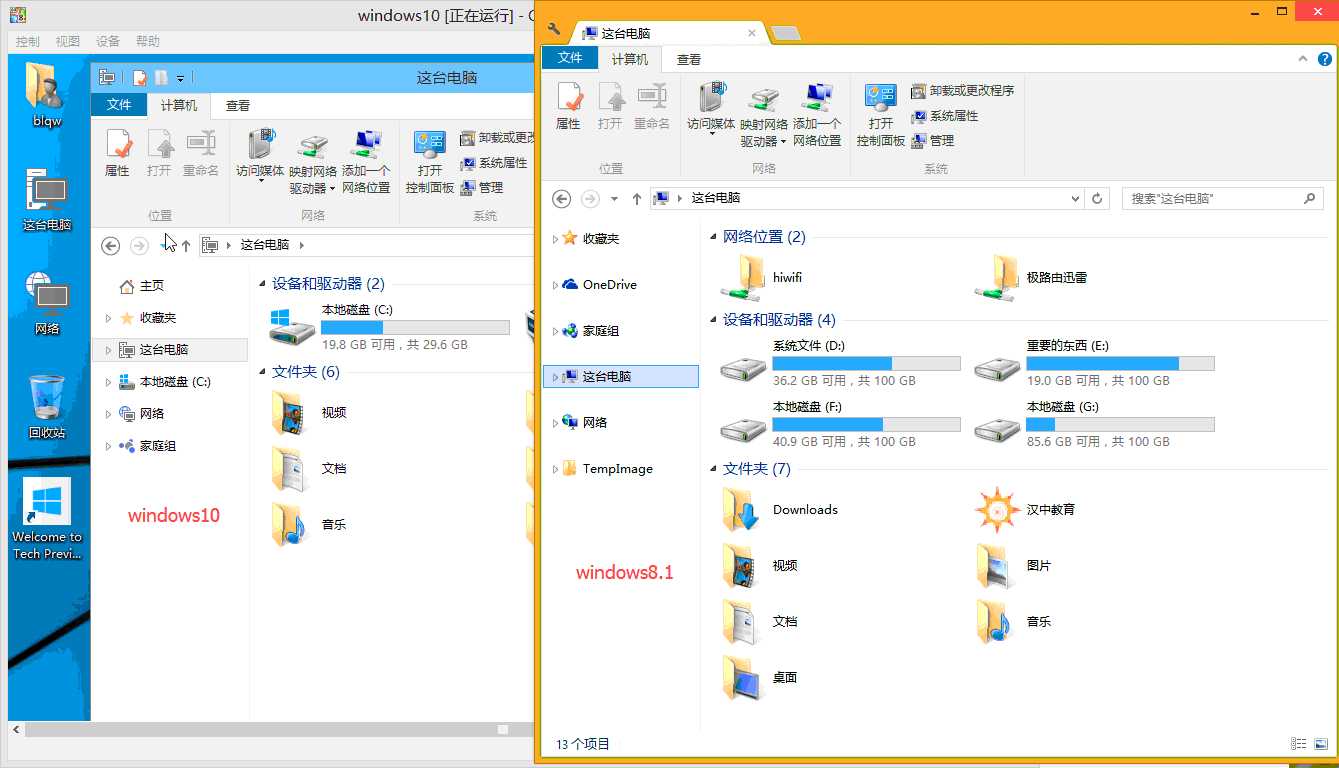Collapse ribbon arrow in Windows 8.1 explorer
The image size is (1339, 768).
[x=1303, y=59]
